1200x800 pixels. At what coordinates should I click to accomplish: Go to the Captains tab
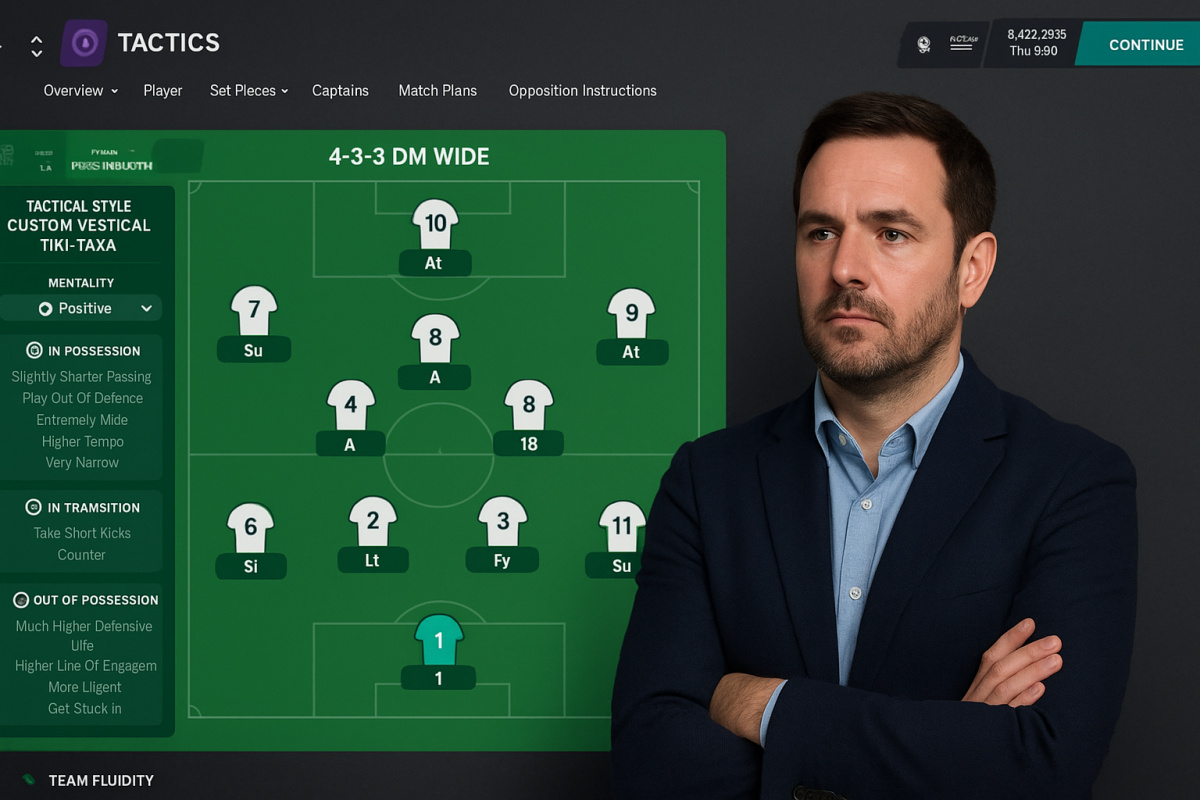(x=340, y=90)
